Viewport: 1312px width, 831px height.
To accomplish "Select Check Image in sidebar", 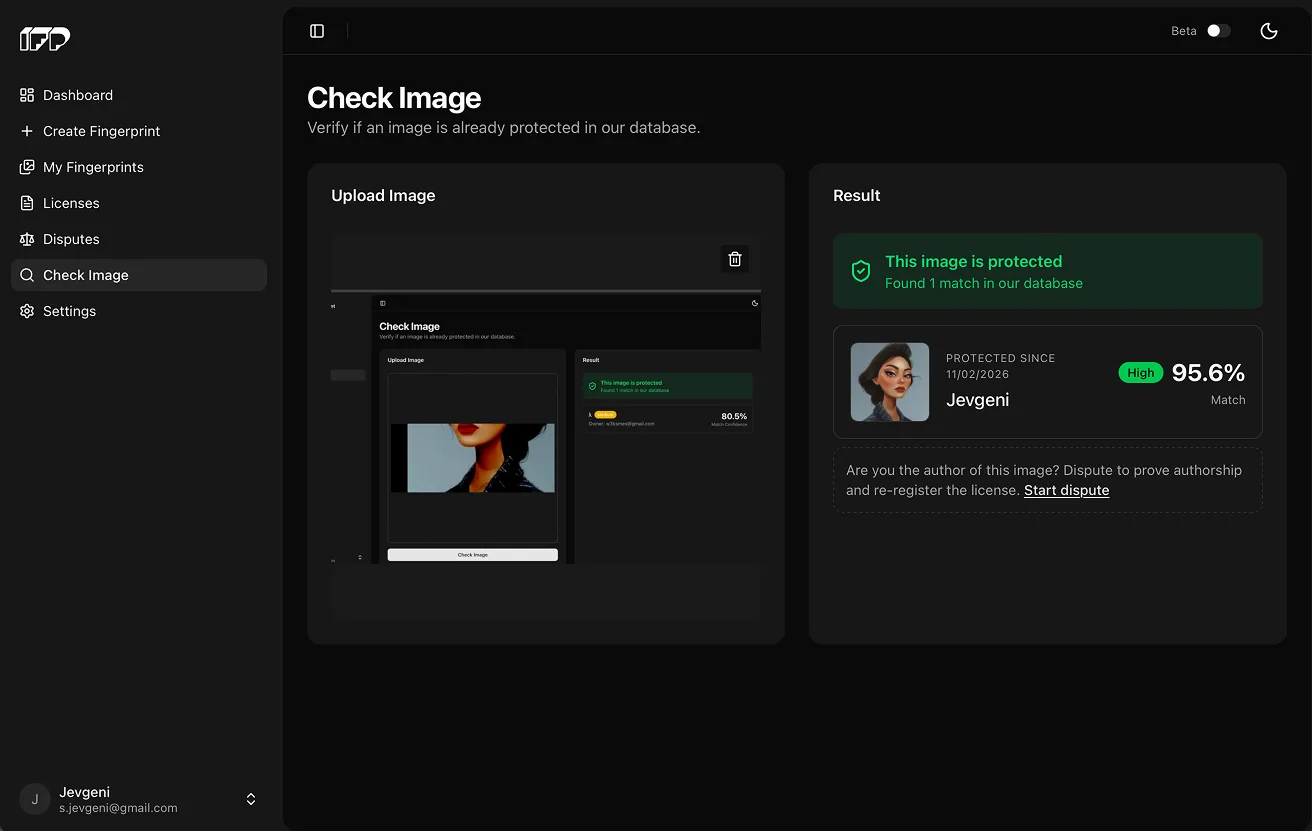I will click(x=139, y=275).
